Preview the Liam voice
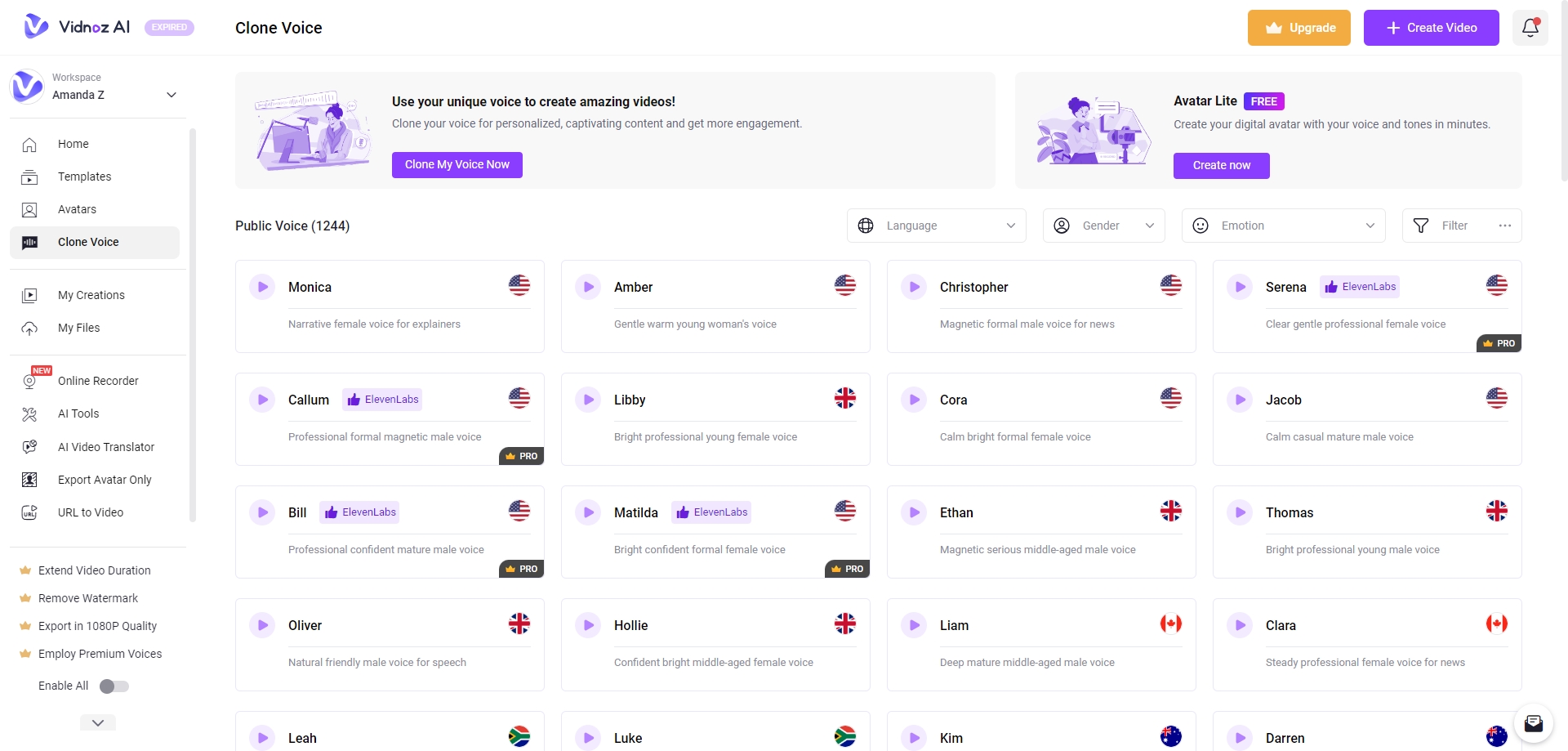Image resolution: width=1568 pixels, height=751 pixels. pos(914,625)
